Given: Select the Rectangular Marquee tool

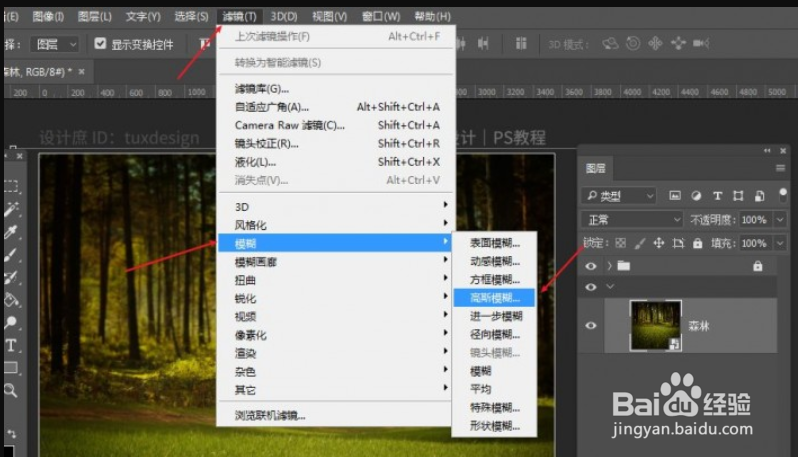Looking at the screenshot, I should pyautogui.click(x=11, y=185).
